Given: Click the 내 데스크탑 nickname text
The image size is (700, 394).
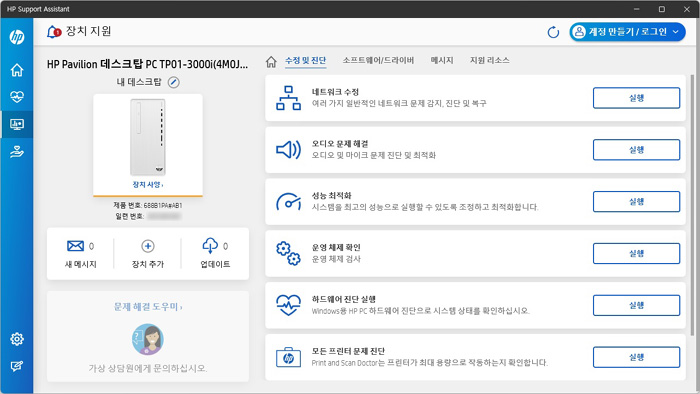Looking at the screenshot, I should 139,82.
